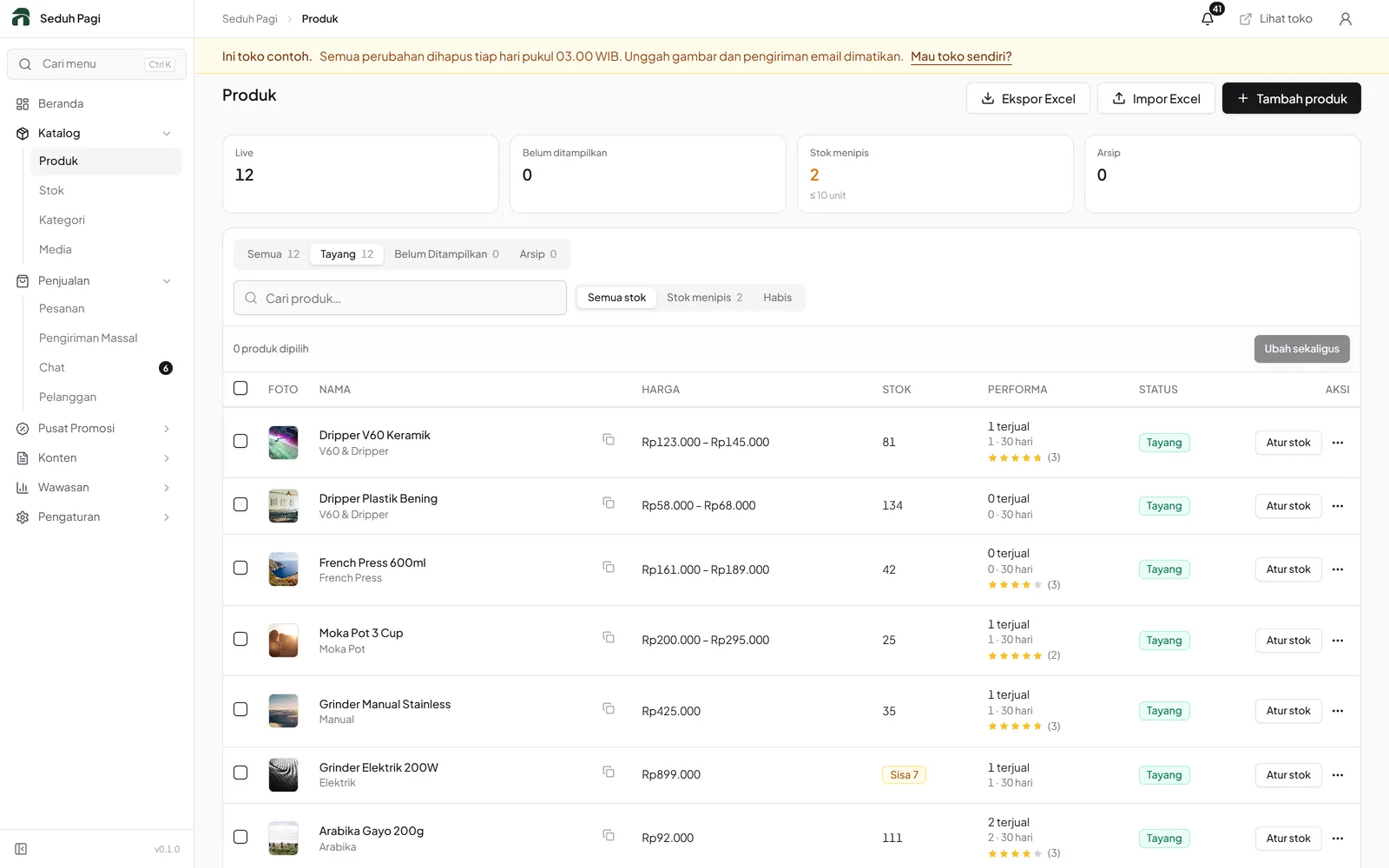This screenshot has height=868, width=1389.
Task: Expand the Pengaturan sidebar section
Action: coord(167,517)
